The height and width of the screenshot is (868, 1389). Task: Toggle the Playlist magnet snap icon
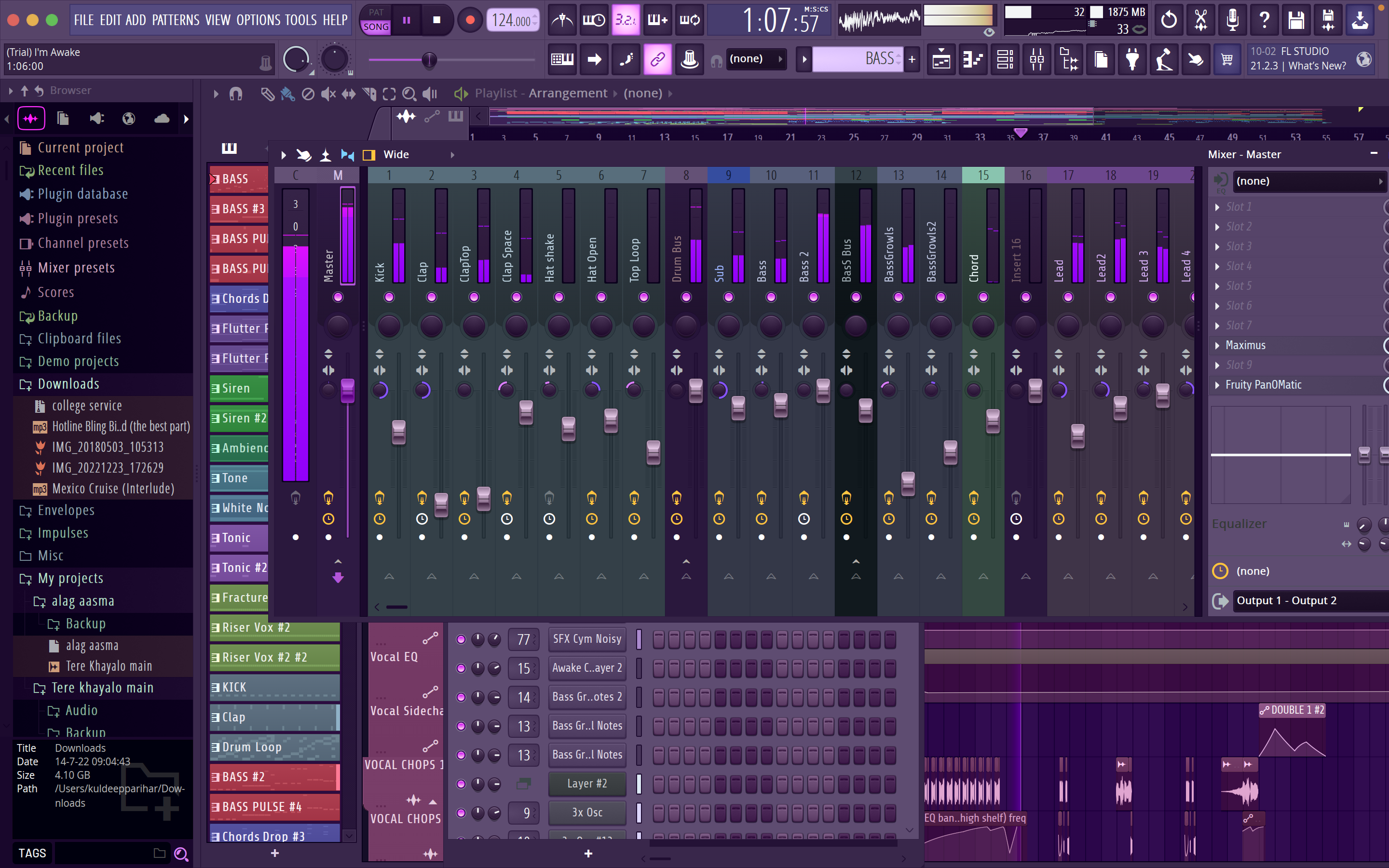[236, 94]
